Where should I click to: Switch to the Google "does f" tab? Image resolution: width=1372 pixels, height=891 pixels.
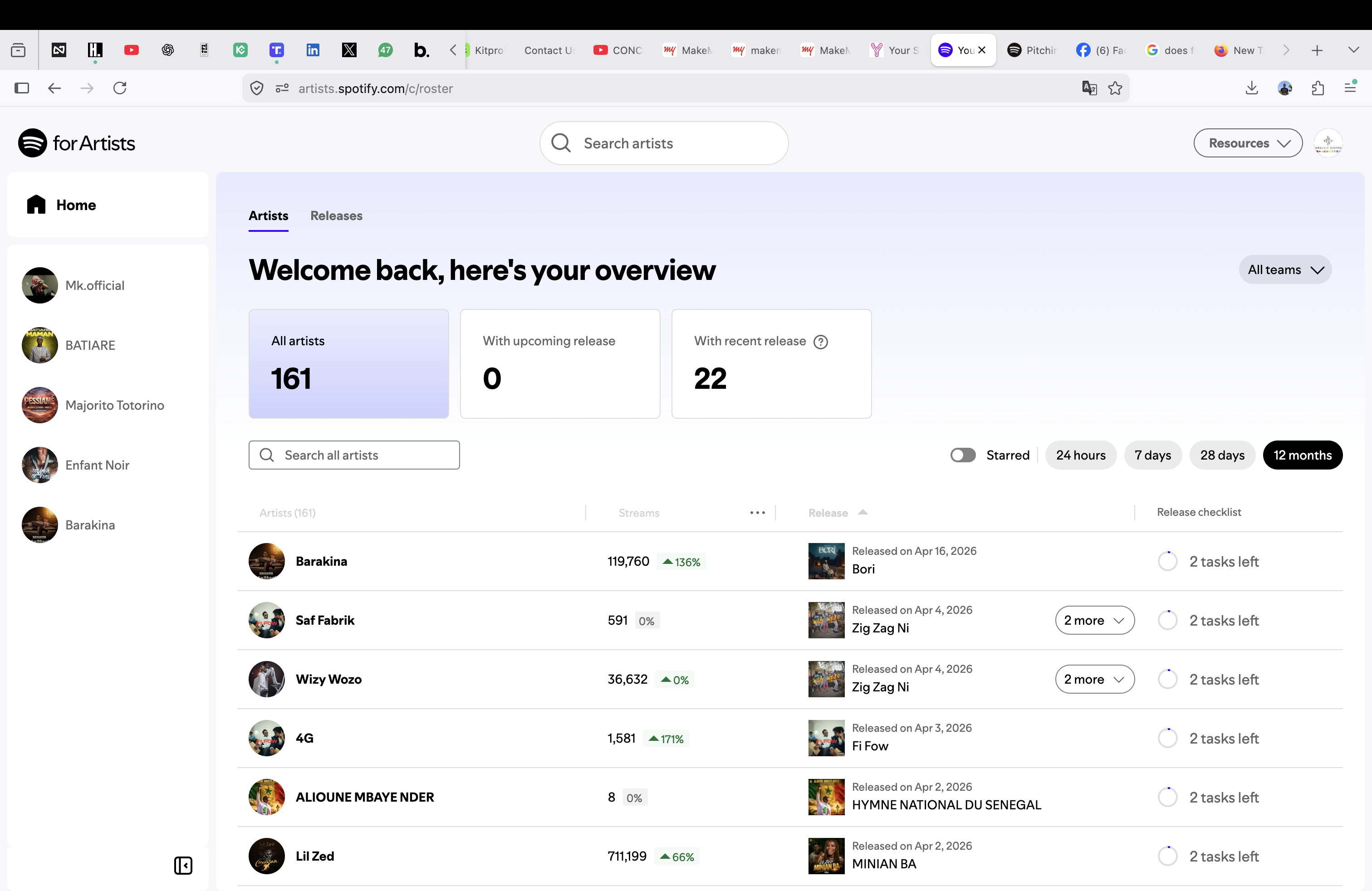click(x=1169, y=50)
